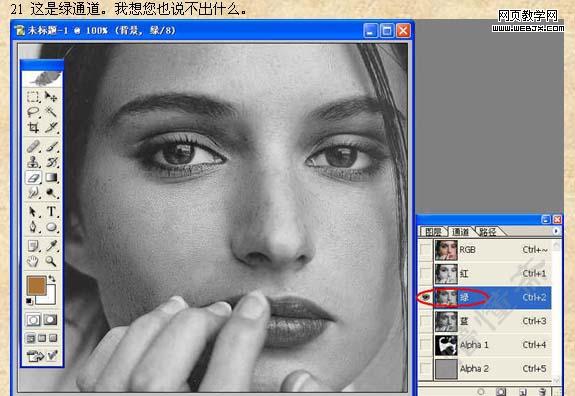
Task: Toggle visibility of the 红 channel
Action: click(x=425, y=274)
